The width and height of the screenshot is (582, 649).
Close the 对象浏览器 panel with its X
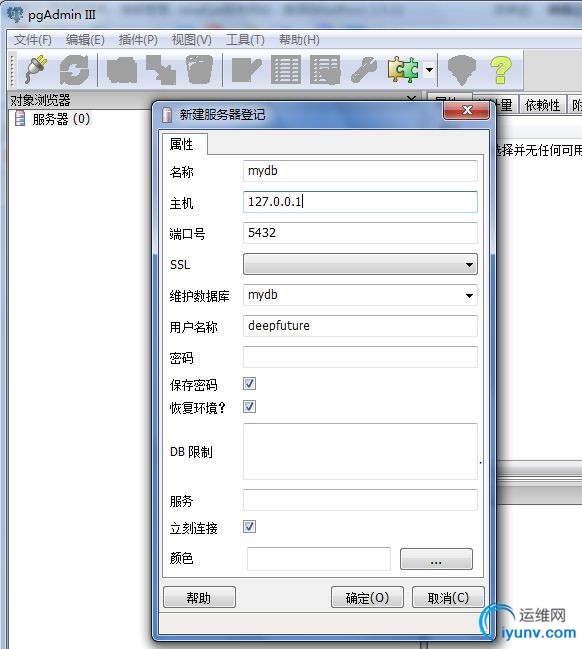(411, 99)
